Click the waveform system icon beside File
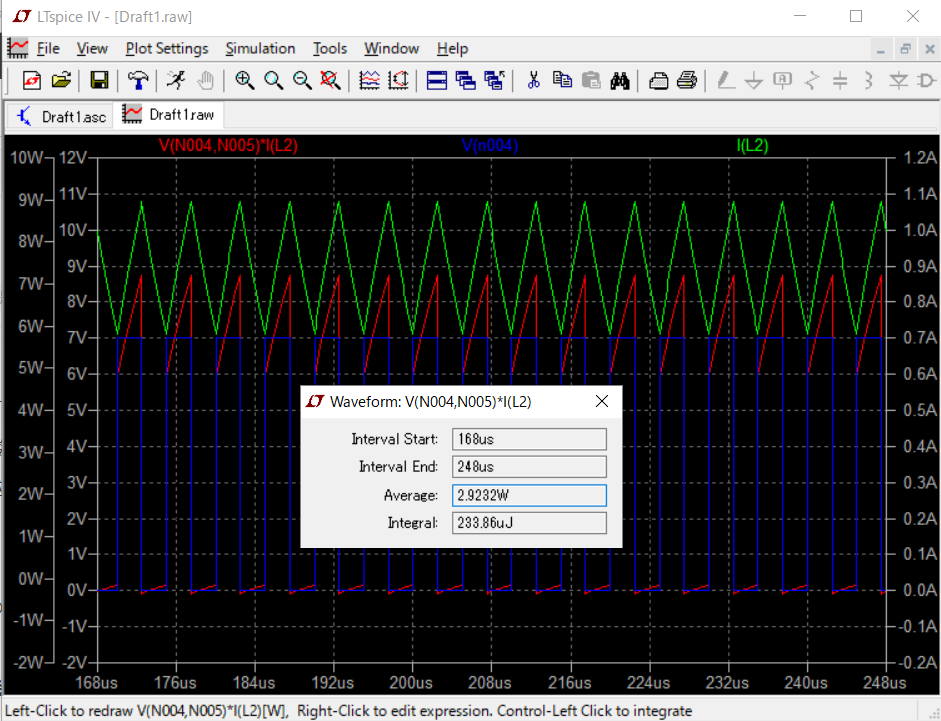Screen dimensions: 941x721 point(18,48)
